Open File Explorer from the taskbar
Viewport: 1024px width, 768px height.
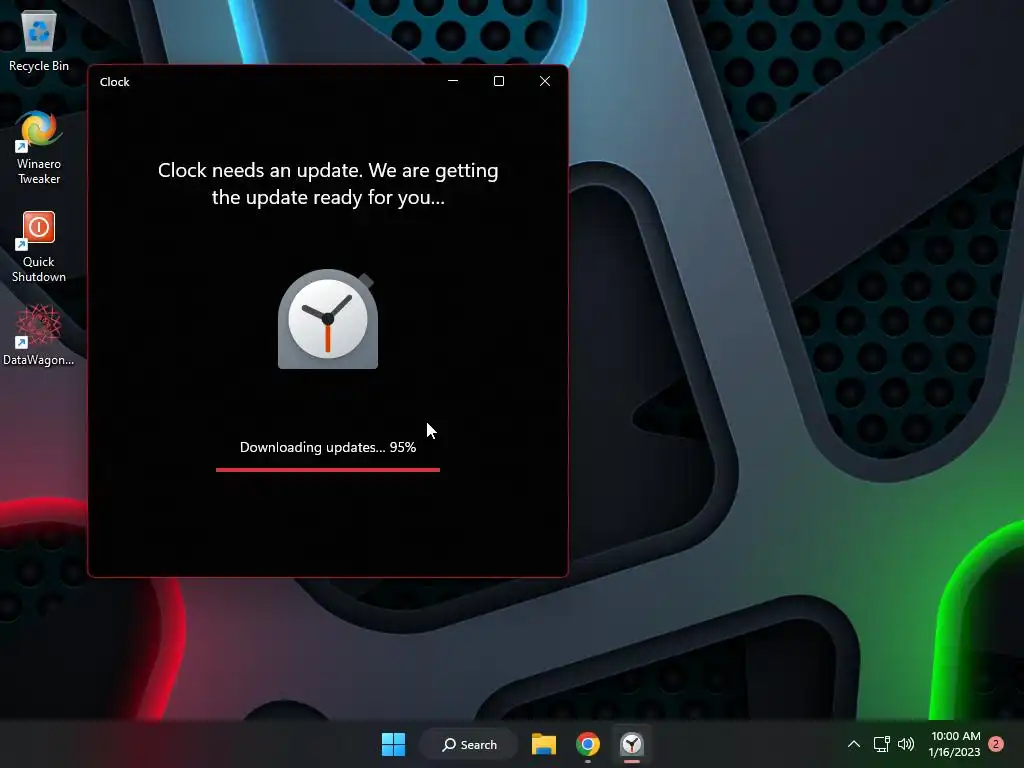pos(543,744)
